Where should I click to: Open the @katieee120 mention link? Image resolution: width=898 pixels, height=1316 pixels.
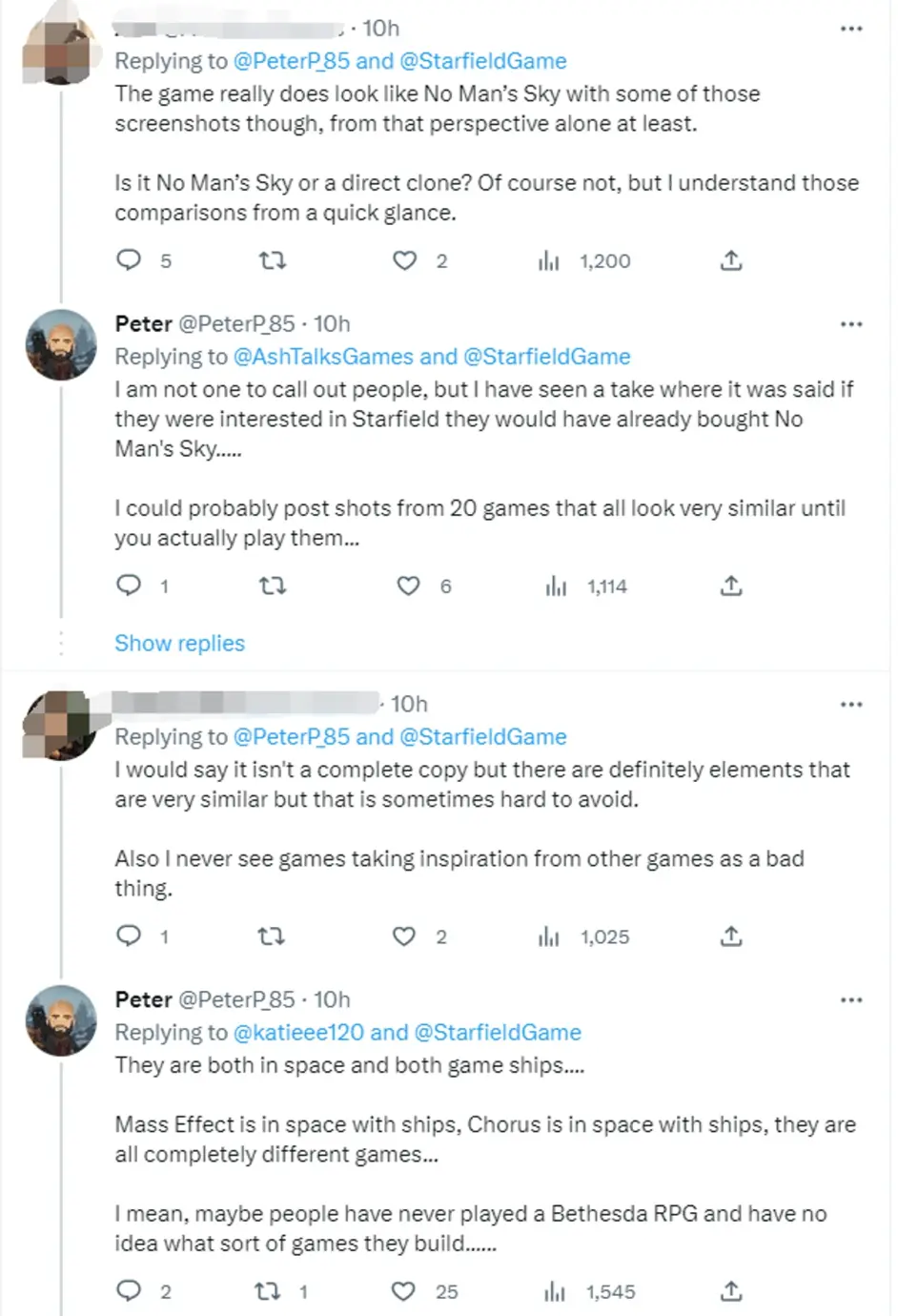297,1033
